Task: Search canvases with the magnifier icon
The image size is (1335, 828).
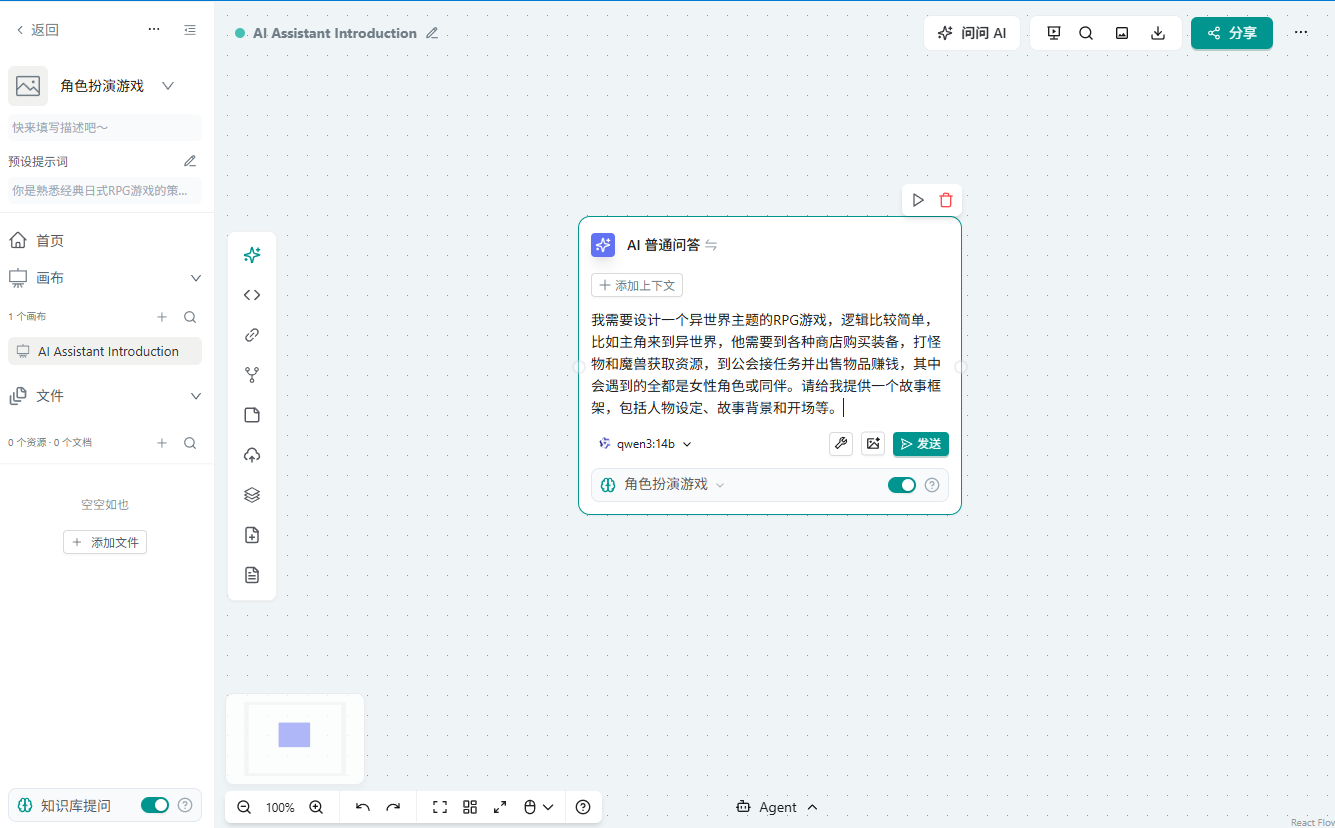Action: [190, 317]
